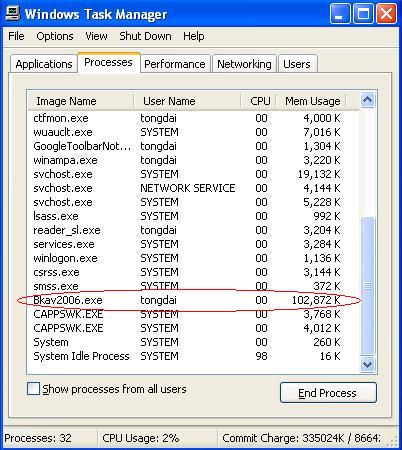Open the File menu
The height and width of the screenshot is (450, 402).
[16, 36]
